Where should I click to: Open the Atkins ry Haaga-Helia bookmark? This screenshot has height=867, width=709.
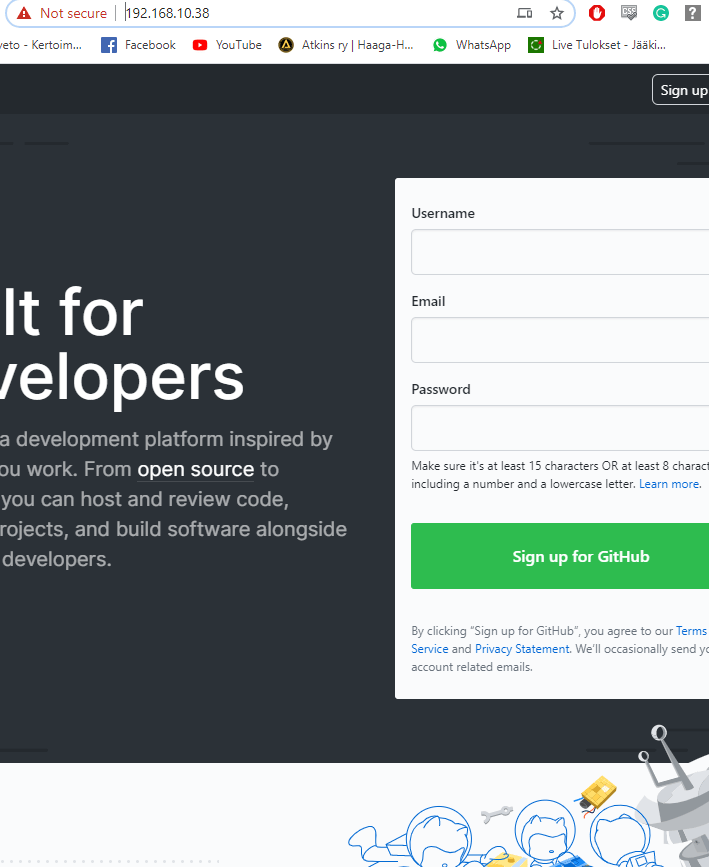(346, 45)
